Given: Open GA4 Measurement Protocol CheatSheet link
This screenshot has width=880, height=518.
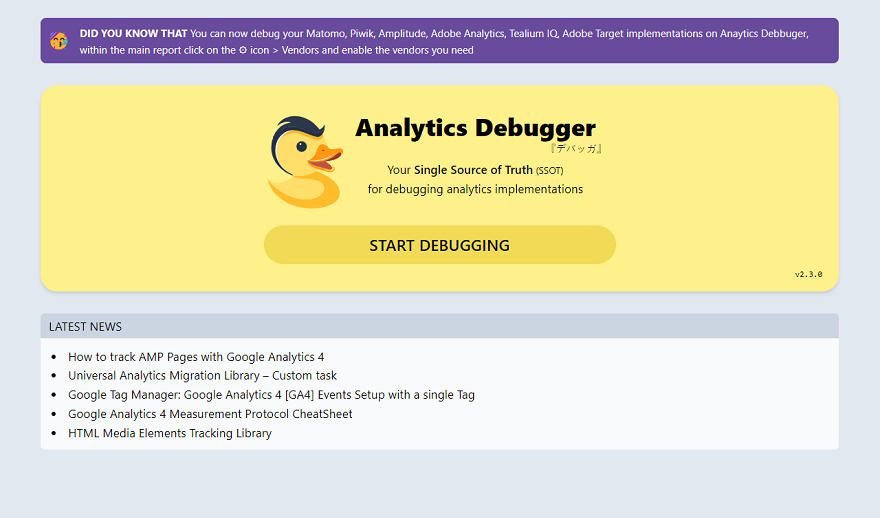Looking at the screenshot, I should coord(210,414).
